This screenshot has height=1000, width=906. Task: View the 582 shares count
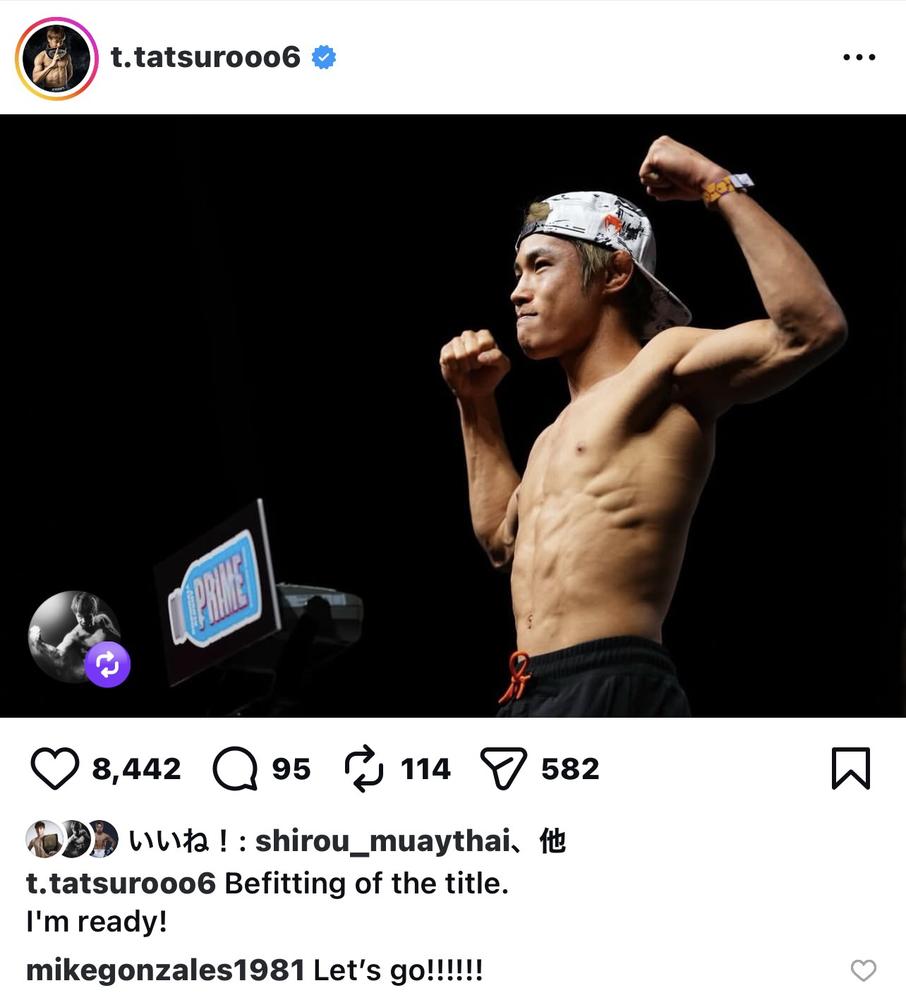[571, 768]
